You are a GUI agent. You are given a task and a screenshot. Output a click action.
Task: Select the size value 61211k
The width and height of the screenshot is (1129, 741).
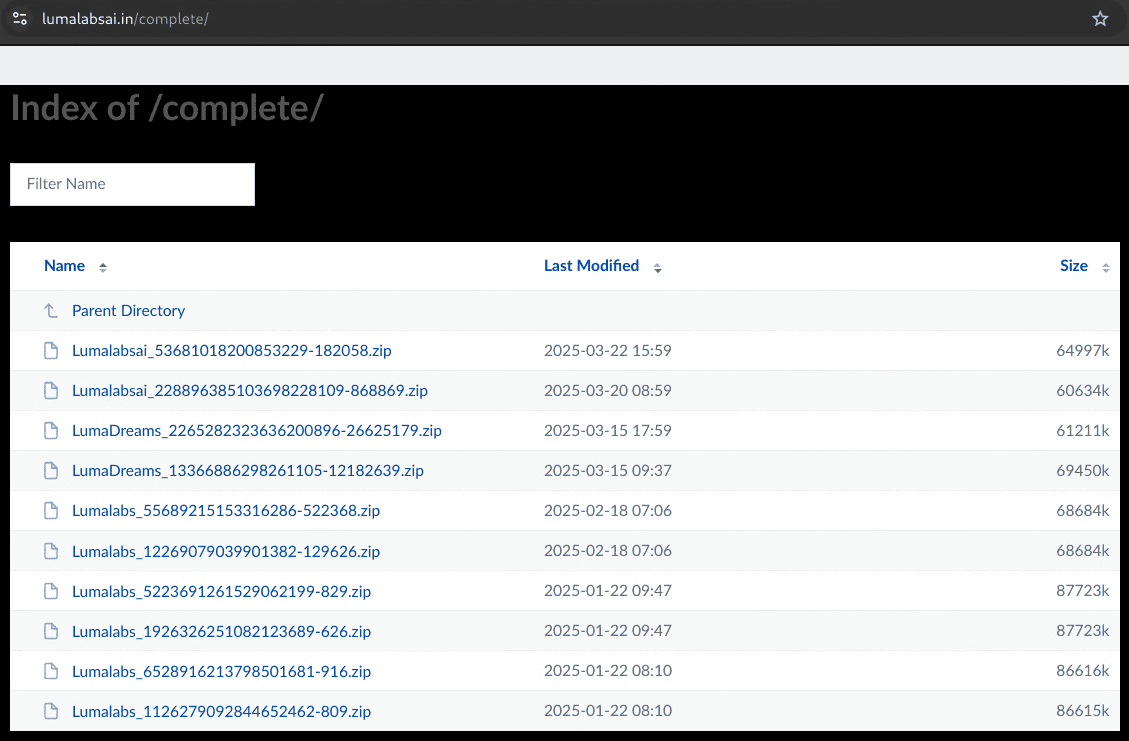coord(1082,431)
